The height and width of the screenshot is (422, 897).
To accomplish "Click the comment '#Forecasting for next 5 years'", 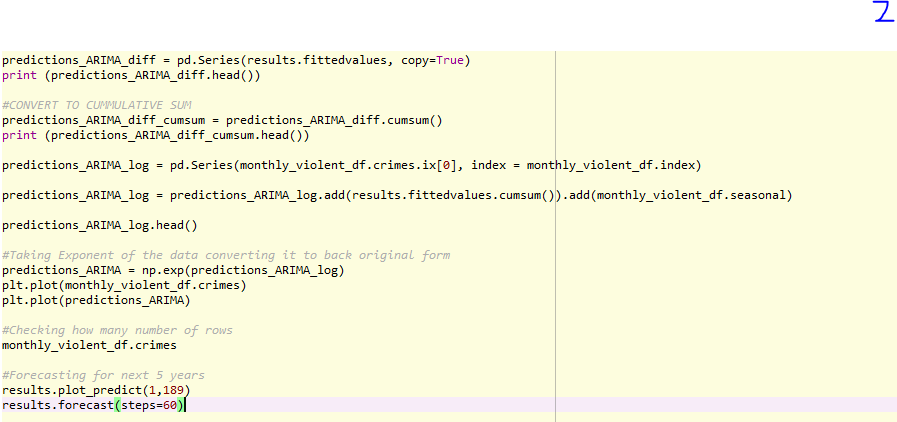I will [x=103, y=375].
